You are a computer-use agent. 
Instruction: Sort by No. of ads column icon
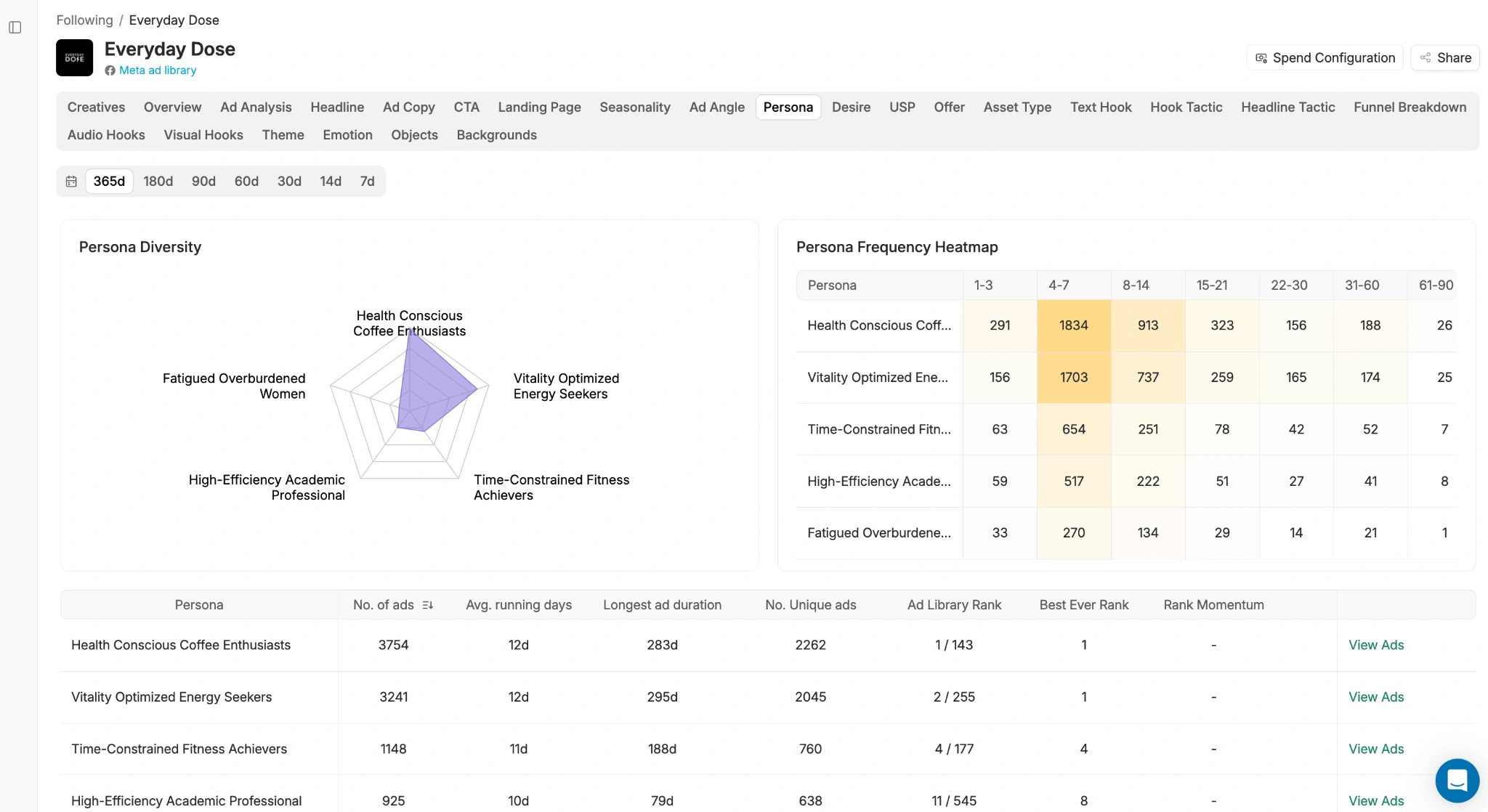428,605
